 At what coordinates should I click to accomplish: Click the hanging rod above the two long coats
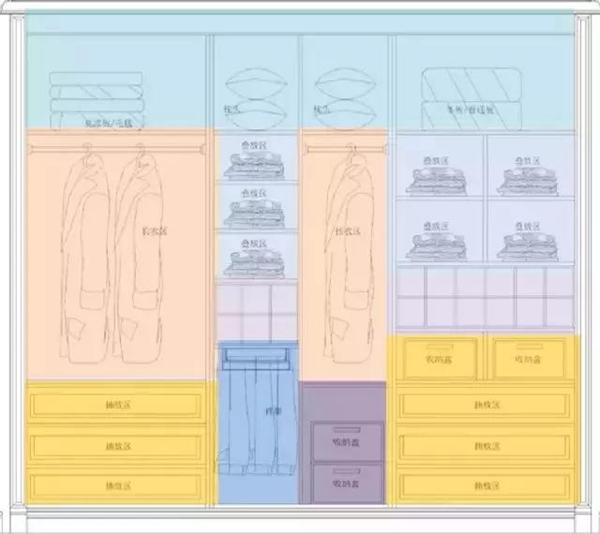(116, 149)
